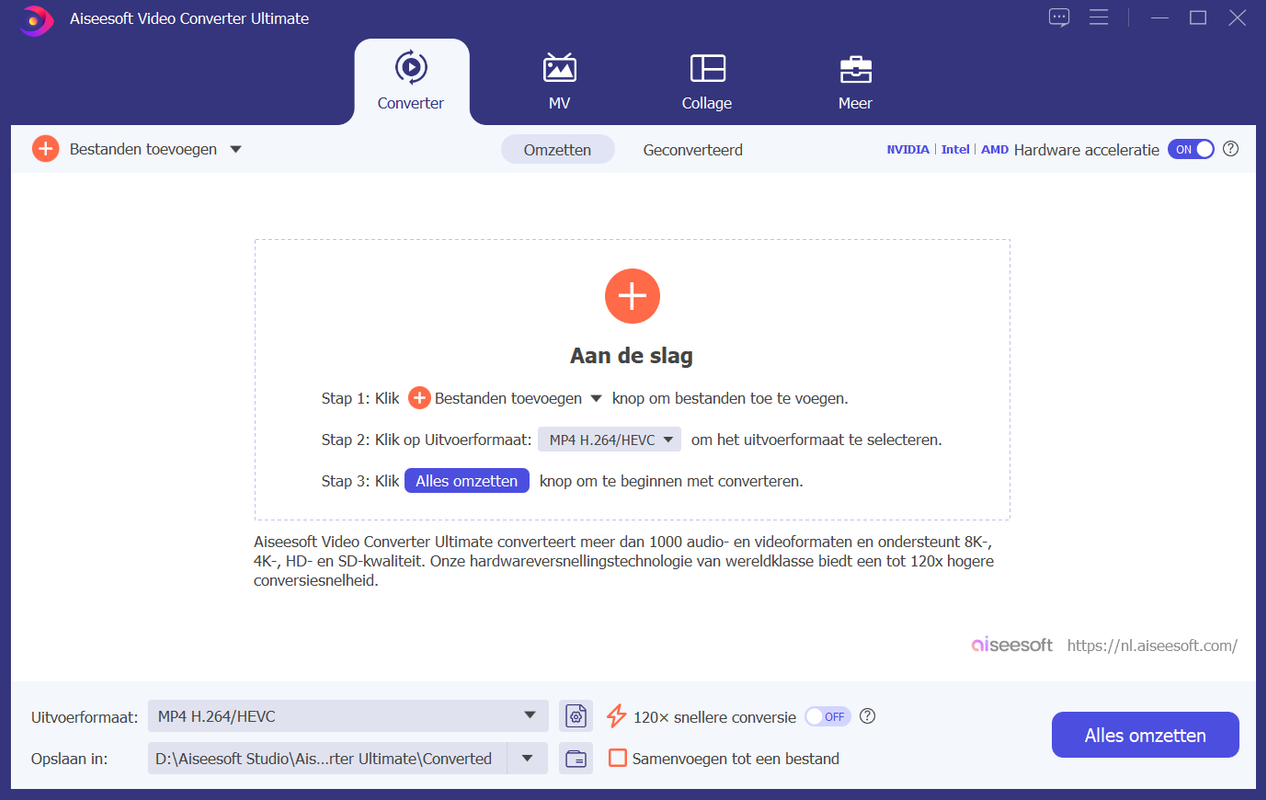Click the Aan de slag heading
The width and height of the screenshot is (1266, 800).
[631, 355]
